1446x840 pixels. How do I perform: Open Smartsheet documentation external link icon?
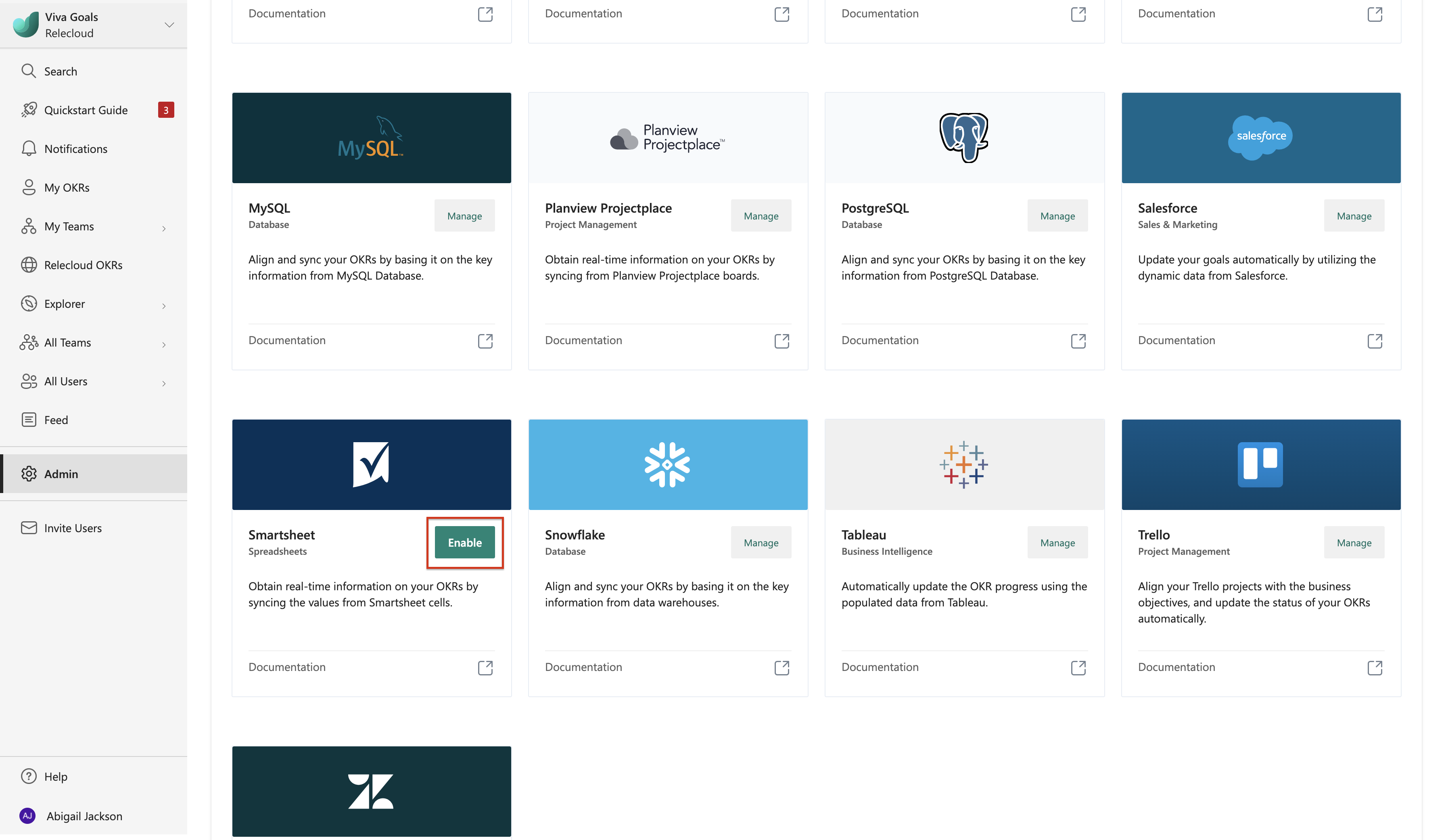click(485, 668)
